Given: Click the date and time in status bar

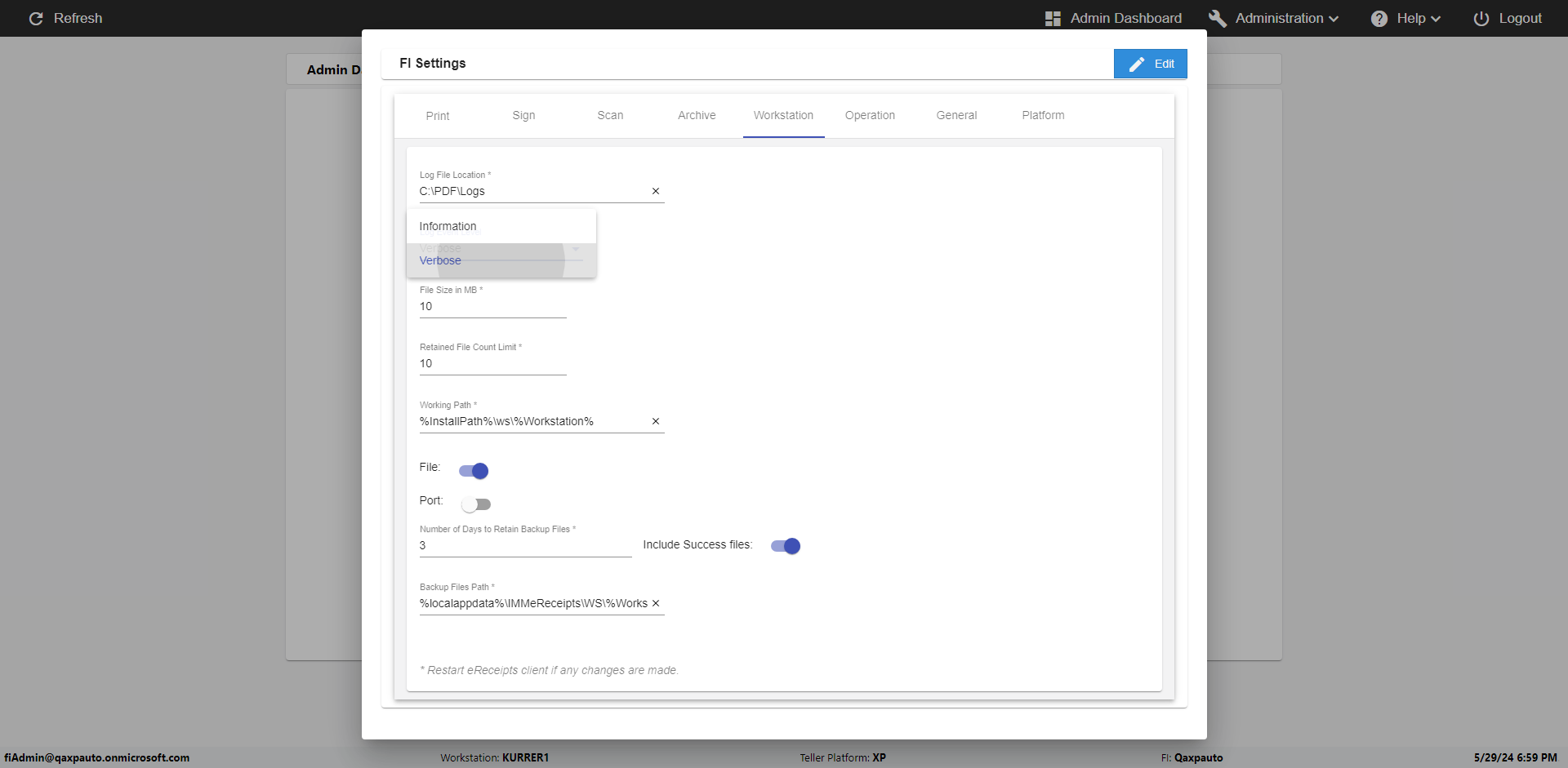Looking at the screenshot, I should coord(1516,758).
